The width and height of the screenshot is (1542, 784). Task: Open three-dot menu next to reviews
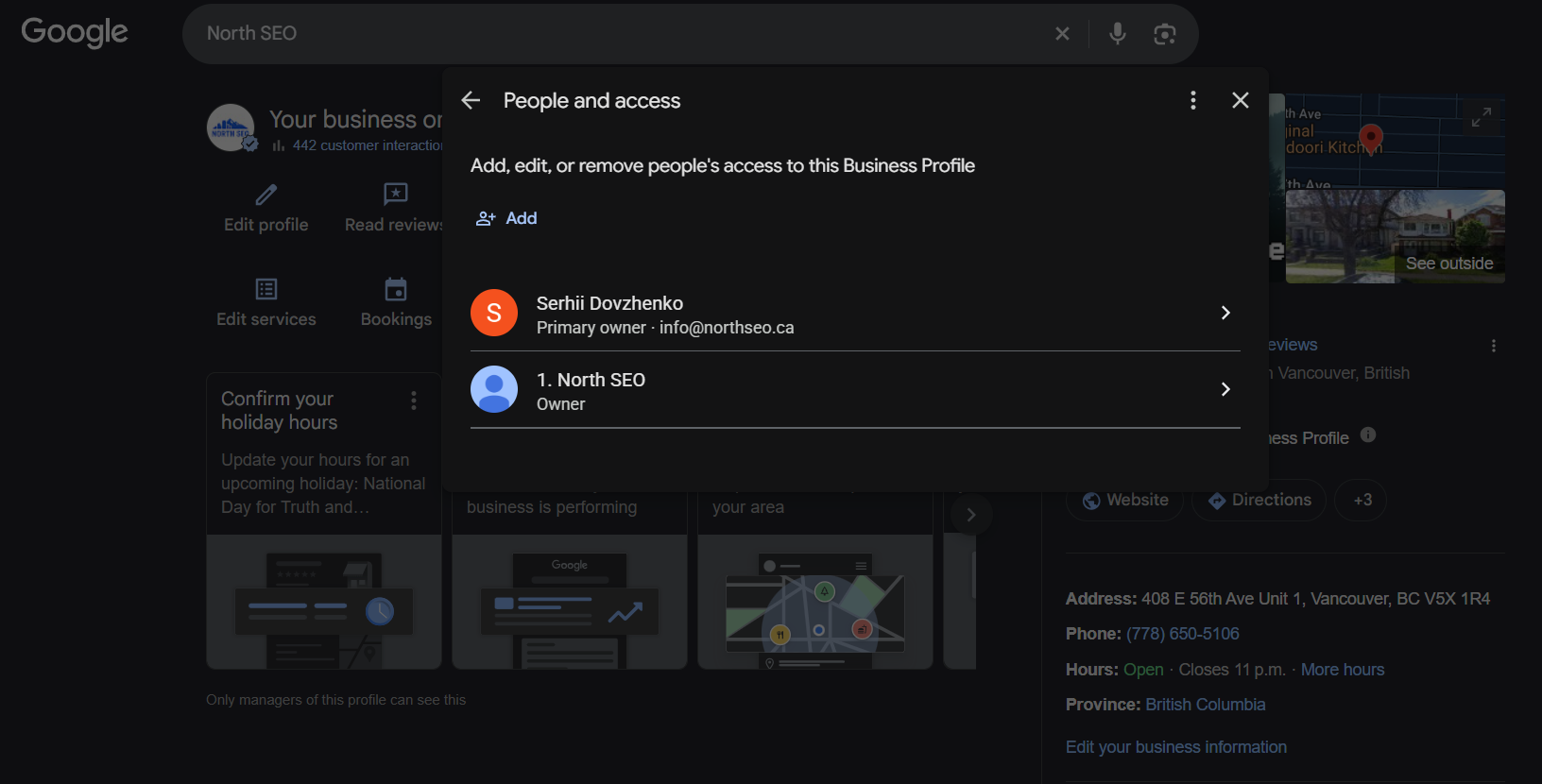click(1494, 346)
